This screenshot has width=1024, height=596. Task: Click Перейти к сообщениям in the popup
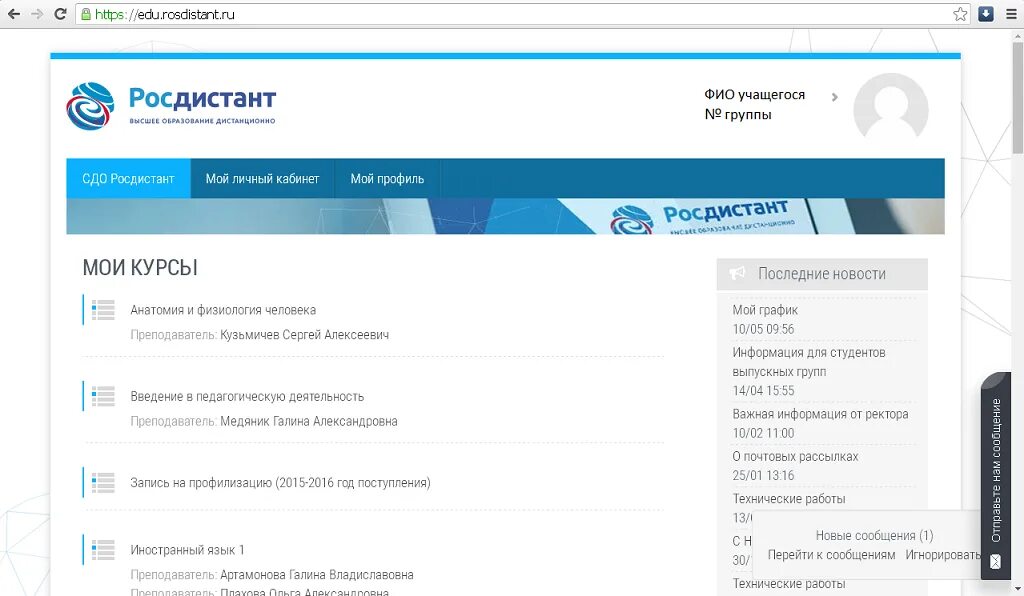831,555
